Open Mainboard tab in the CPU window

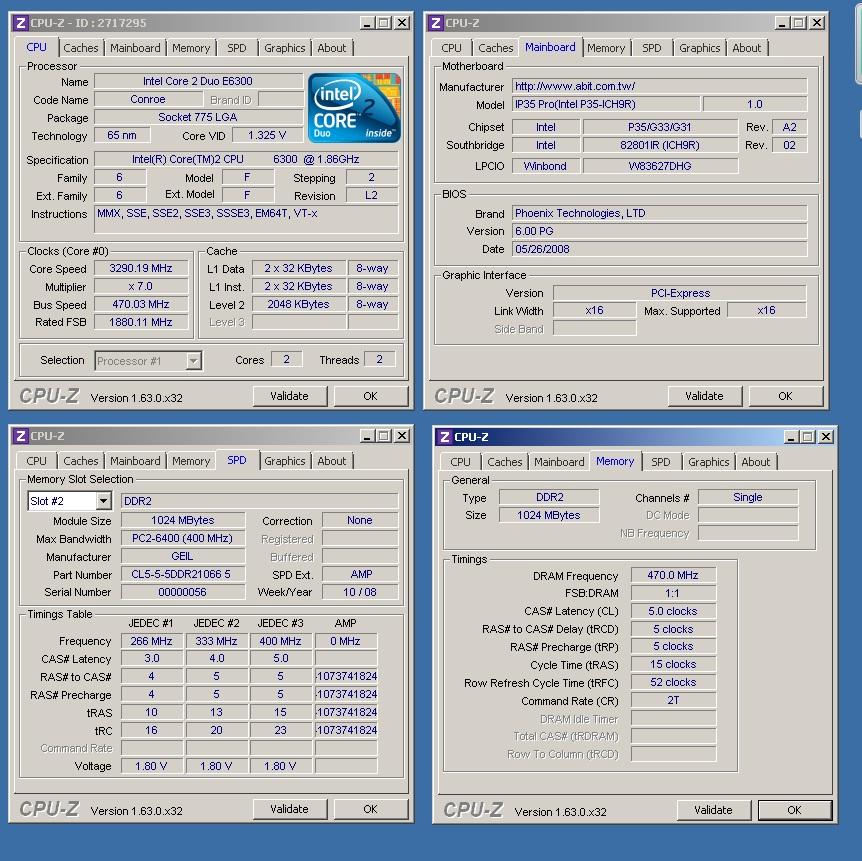pos(135,48)
